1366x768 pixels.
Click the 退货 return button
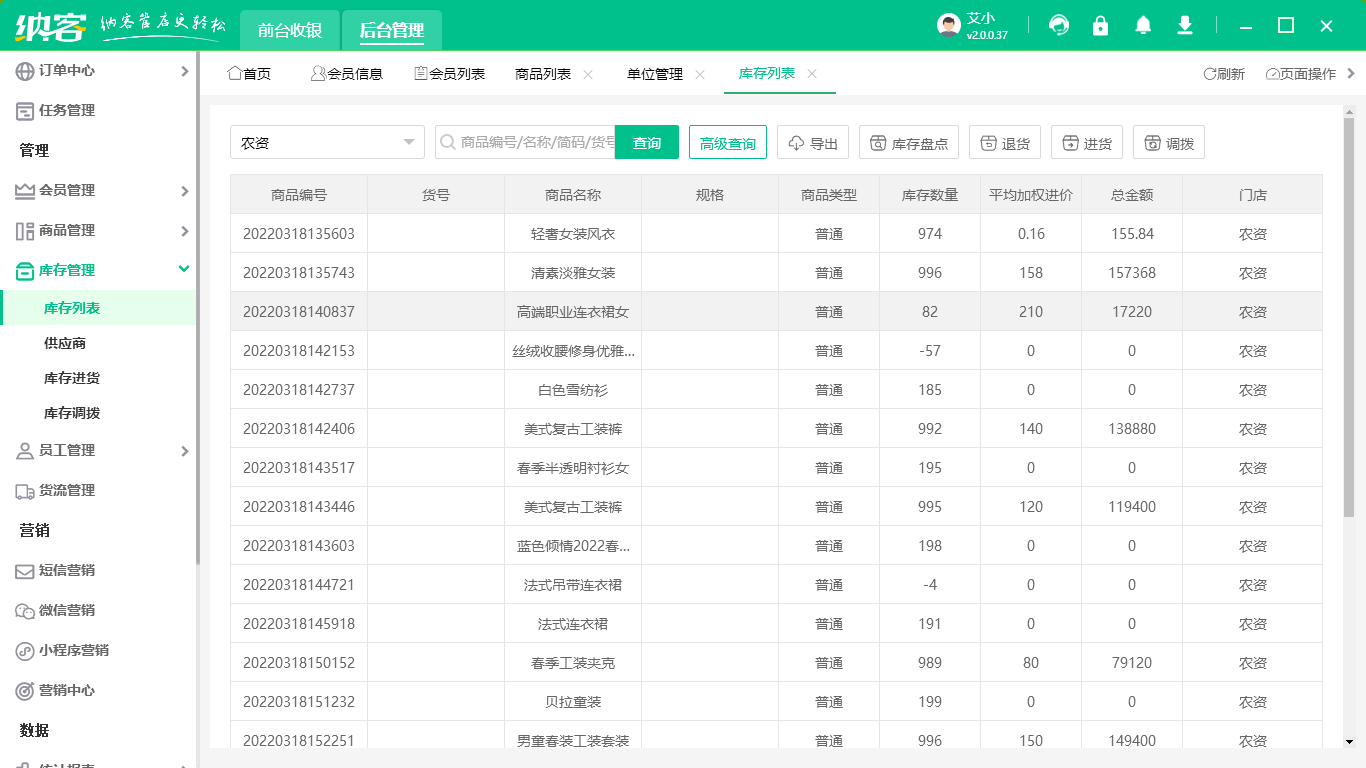1005,142
